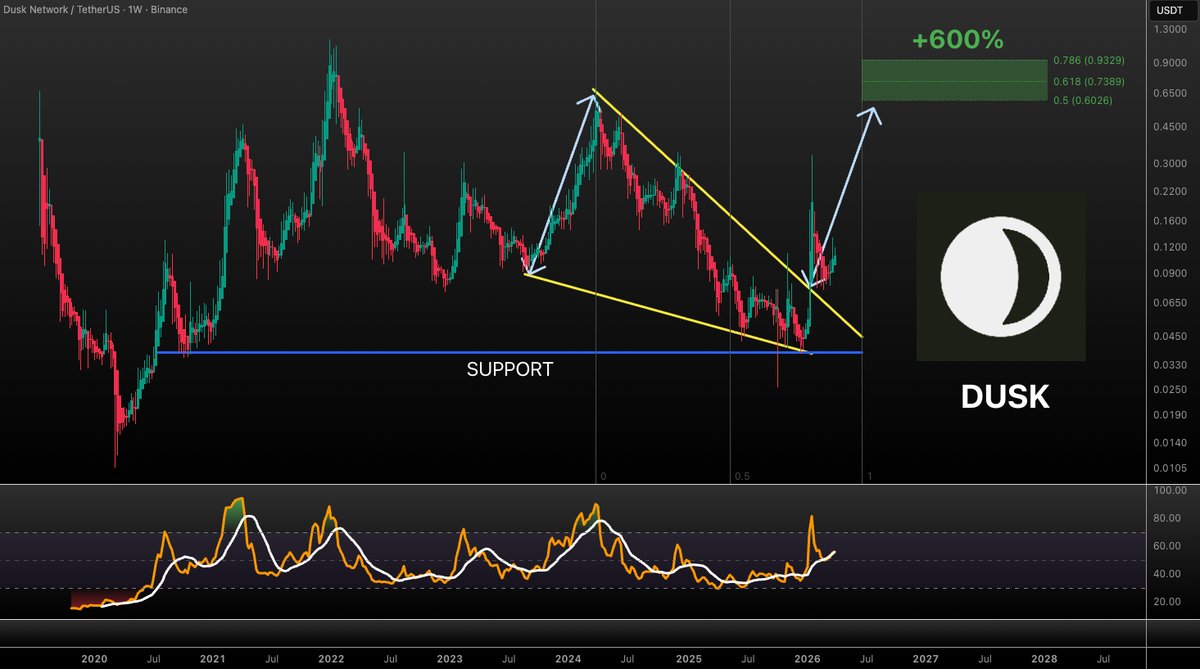This screenshot has width=1200, height=669.
Task: Click the 0.0250 price axis label
Action: point(1172,389)
